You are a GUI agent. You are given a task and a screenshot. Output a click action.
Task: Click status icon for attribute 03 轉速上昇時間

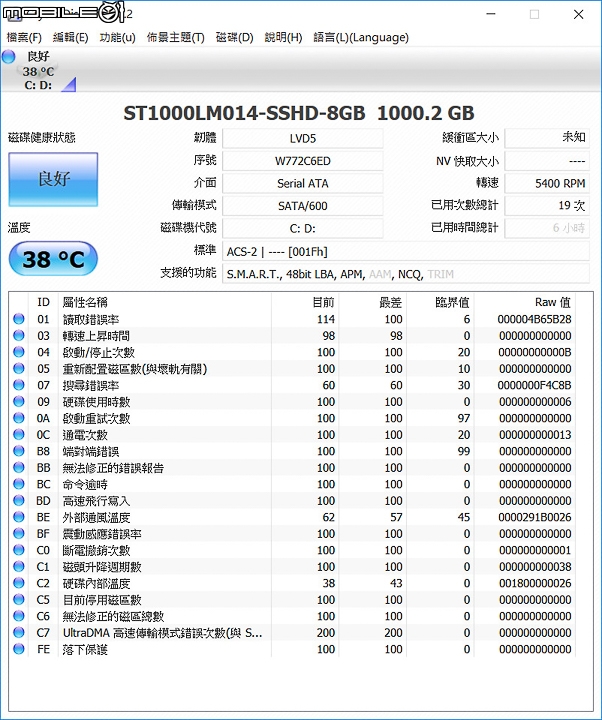coord(19,335)
